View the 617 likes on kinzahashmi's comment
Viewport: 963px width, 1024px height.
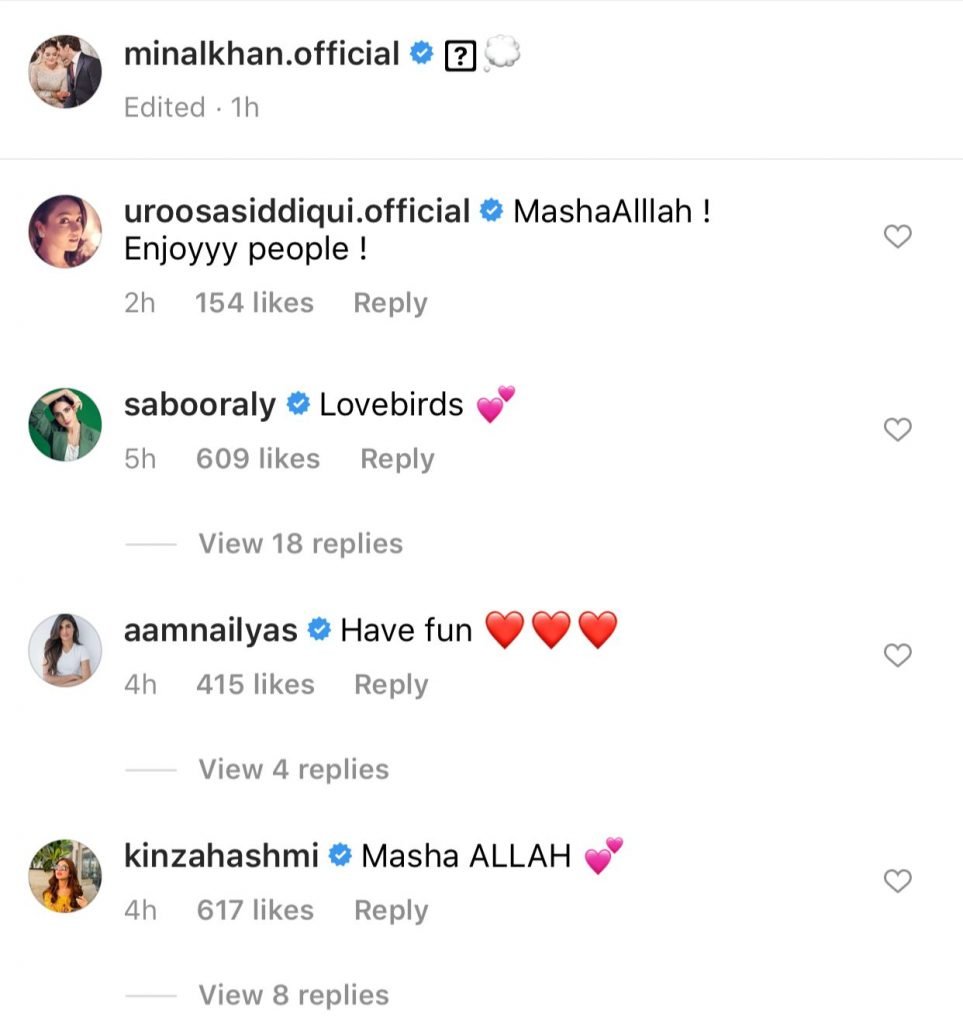255,911
